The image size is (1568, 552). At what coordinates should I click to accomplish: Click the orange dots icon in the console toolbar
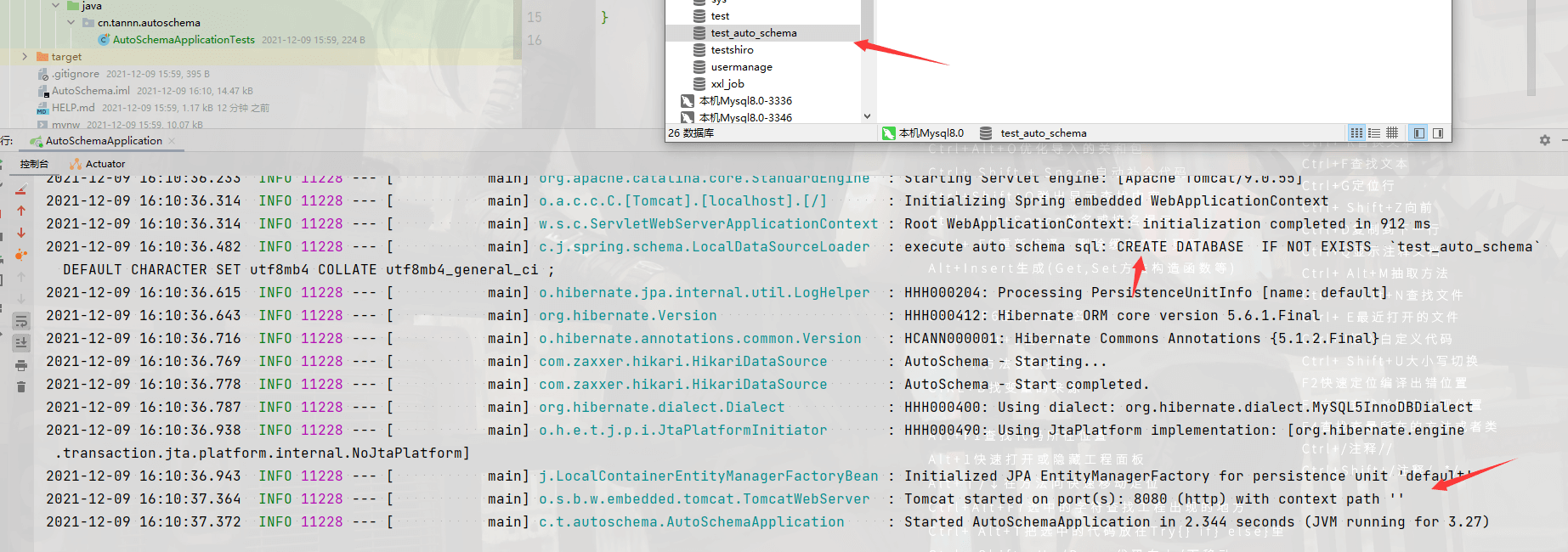pyautogui.click(x=21, y=255)
